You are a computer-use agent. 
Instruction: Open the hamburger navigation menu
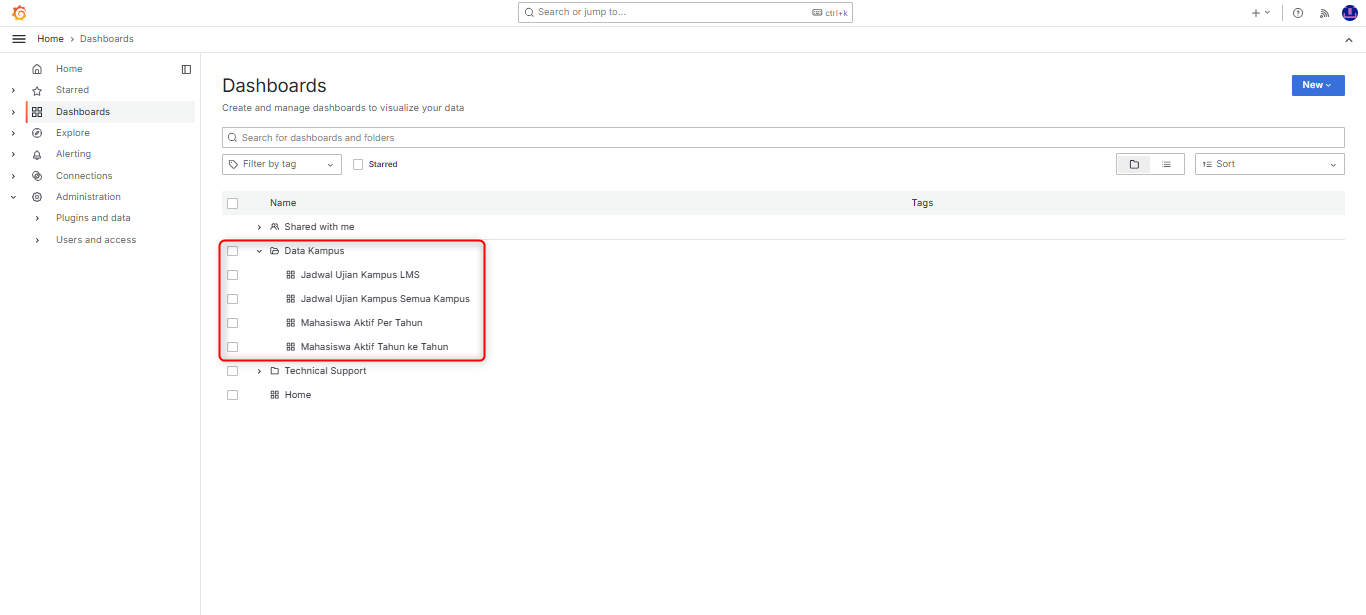[18, 39]
